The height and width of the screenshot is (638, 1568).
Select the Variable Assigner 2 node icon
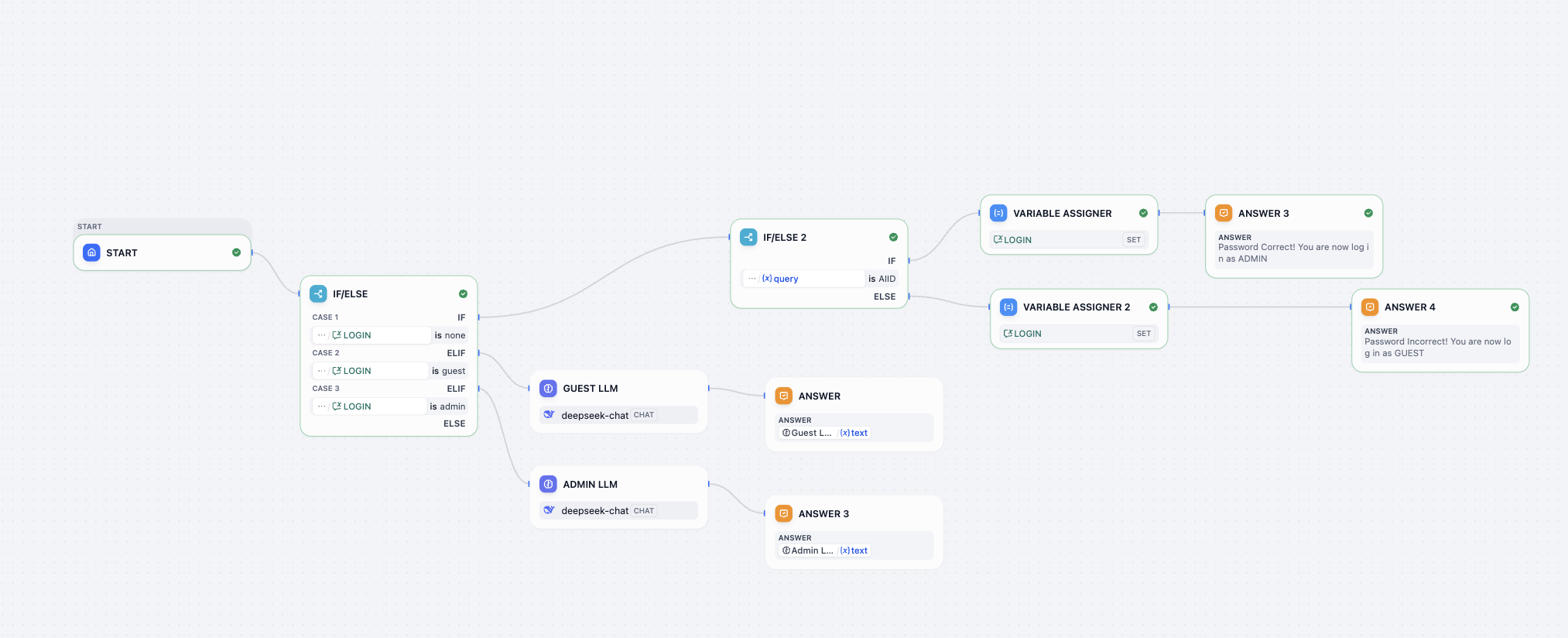pos(1008,307)
